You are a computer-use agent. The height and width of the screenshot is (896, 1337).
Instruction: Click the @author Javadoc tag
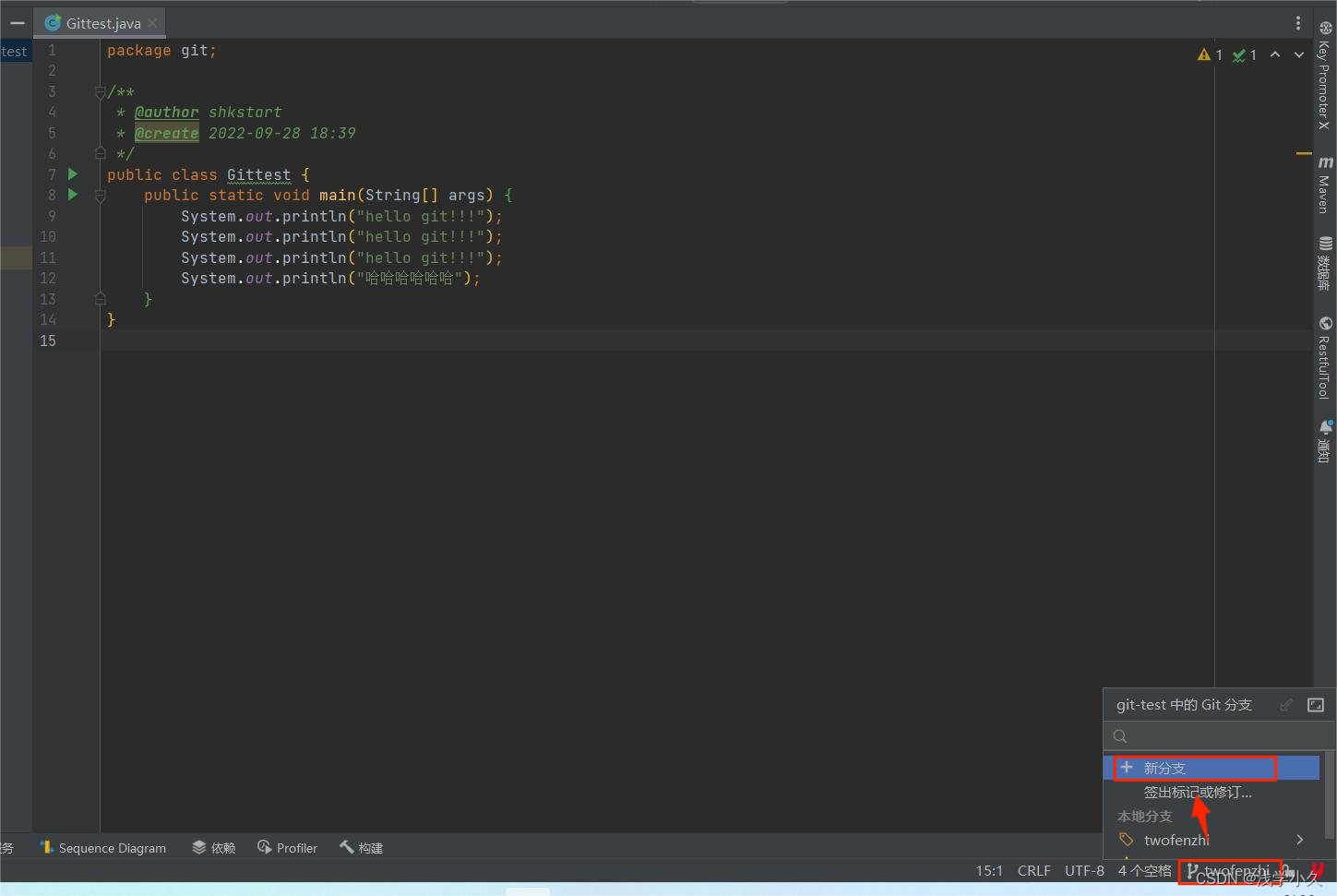(x=166, y=113)
